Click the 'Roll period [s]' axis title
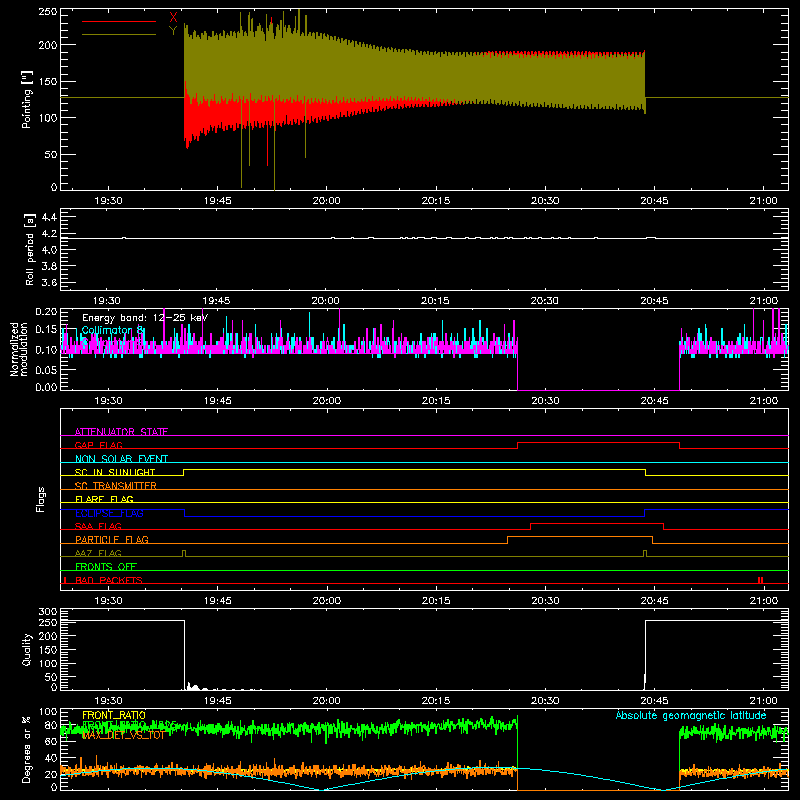The image size is (800, 800). point(30,249)
